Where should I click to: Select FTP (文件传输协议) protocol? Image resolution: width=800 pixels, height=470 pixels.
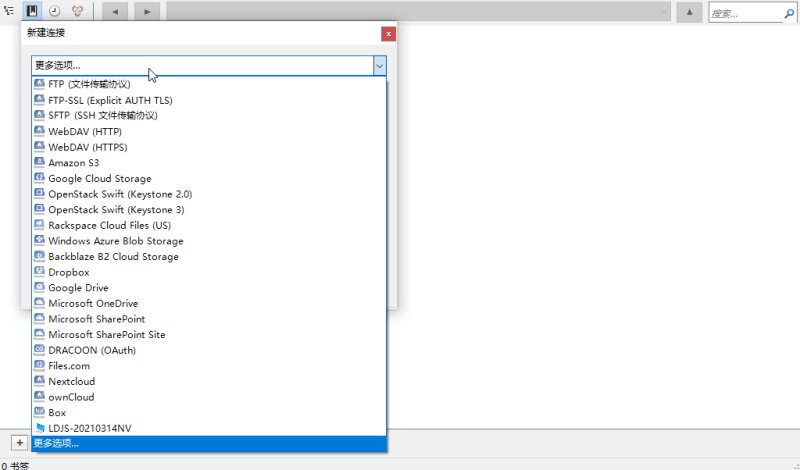point(209,84)
